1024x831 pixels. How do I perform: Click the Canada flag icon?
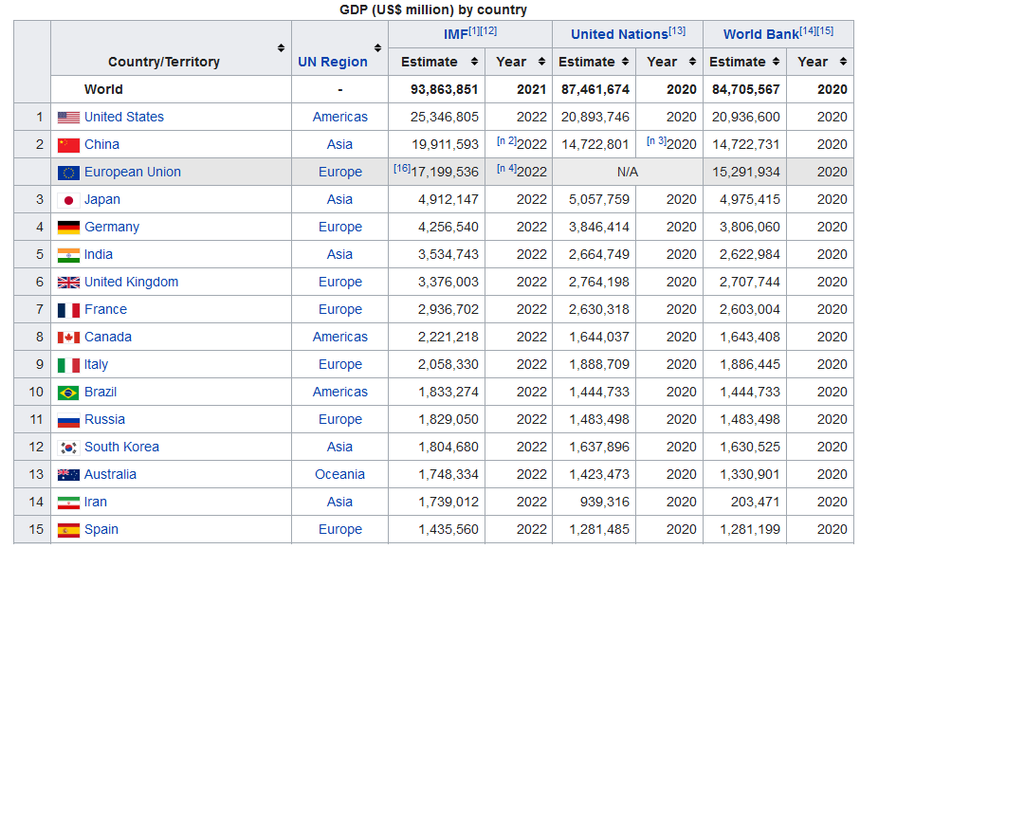tap(69, 337)
